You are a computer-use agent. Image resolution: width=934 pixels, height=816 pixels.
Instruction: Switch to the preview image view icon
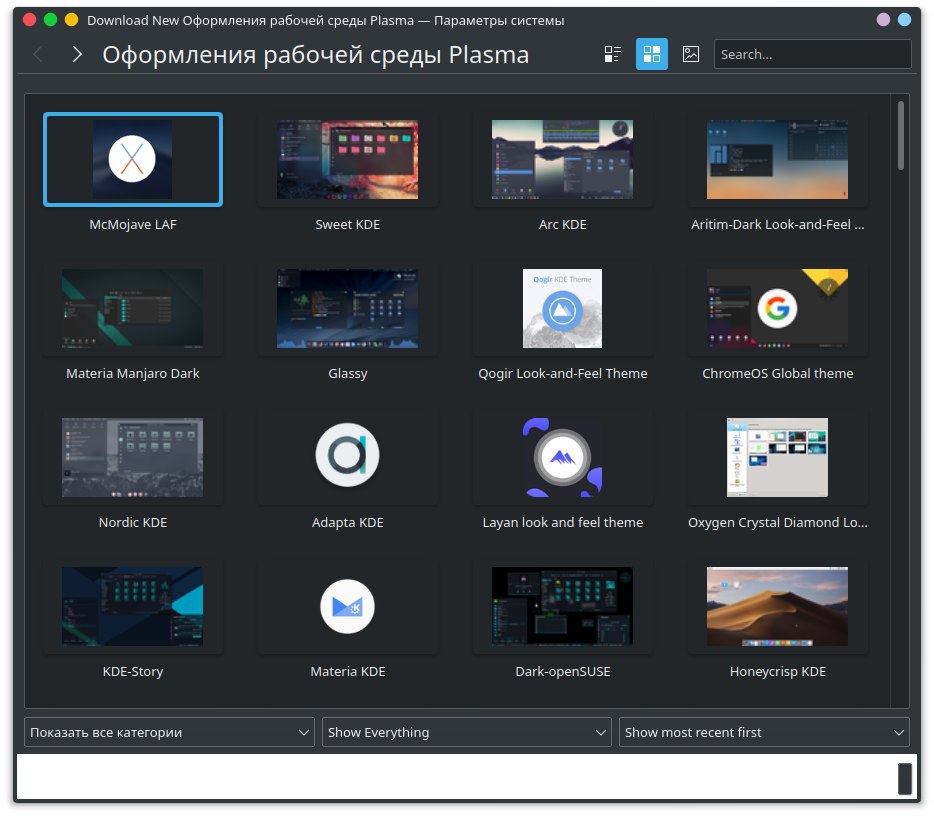coord(690,54)
